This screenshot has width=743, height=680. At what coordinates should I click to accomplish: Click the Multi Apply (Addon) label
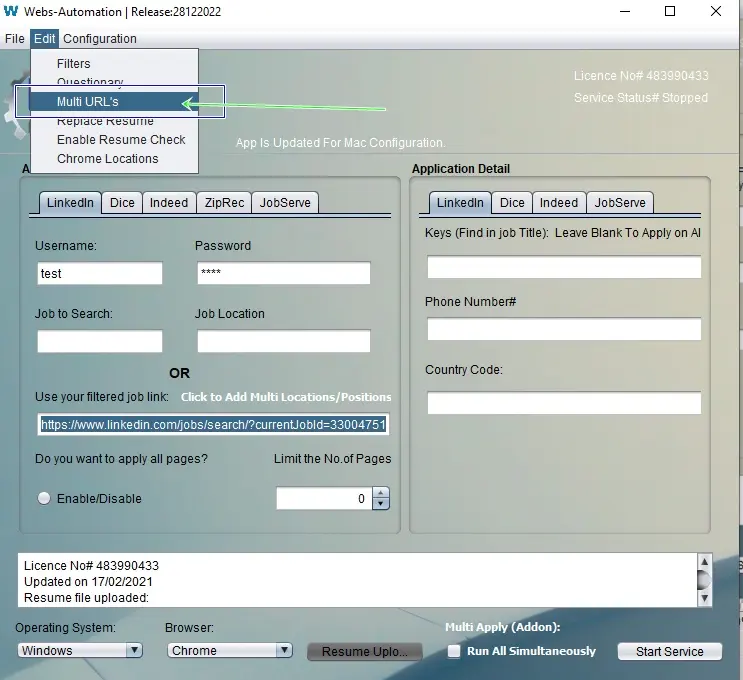(503, 627)
